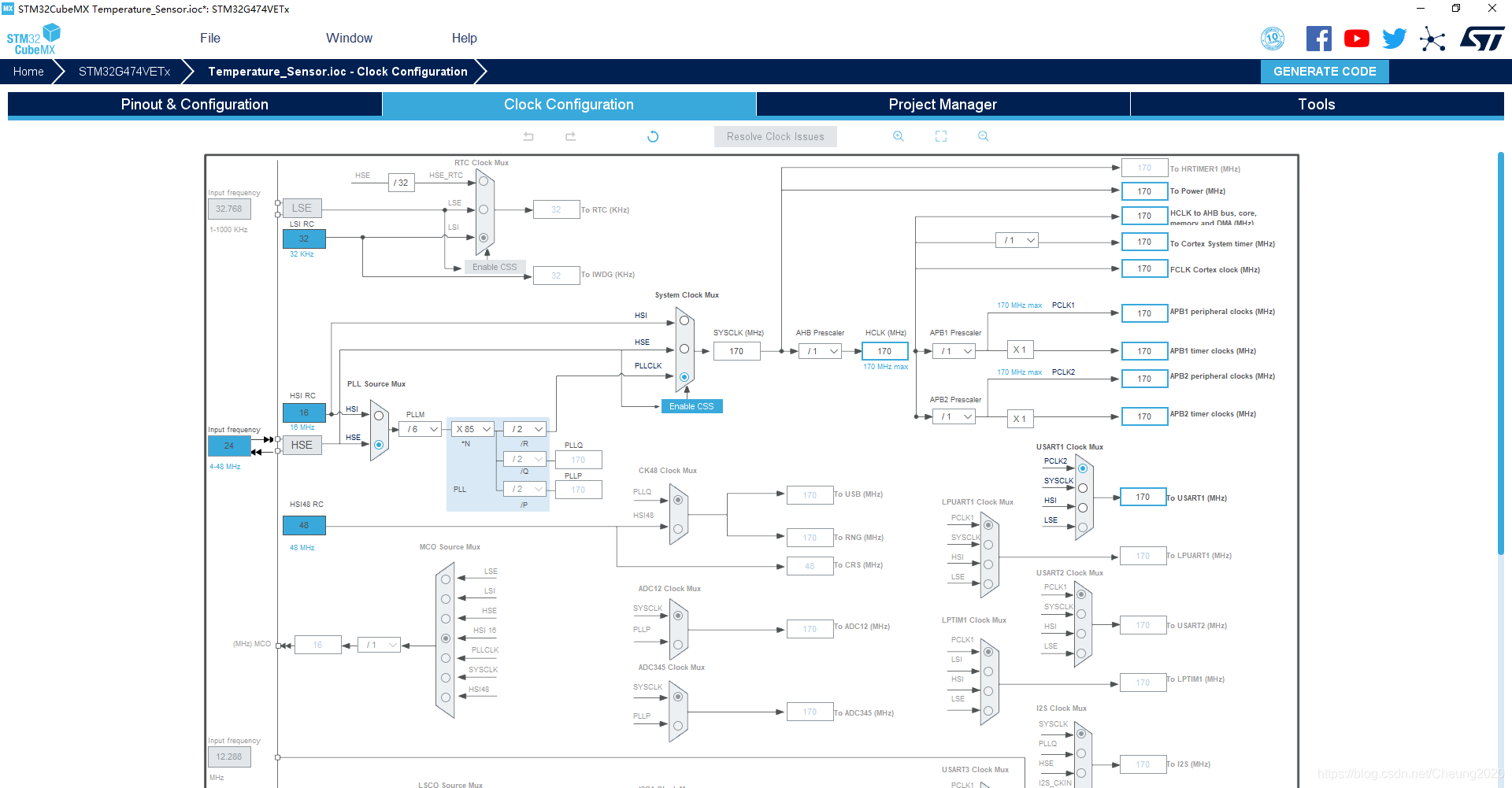The width and height of the screenshot is (1512, 788).
Task: Select HSE in System Clock Mux
Action: [x=684, y=349]
